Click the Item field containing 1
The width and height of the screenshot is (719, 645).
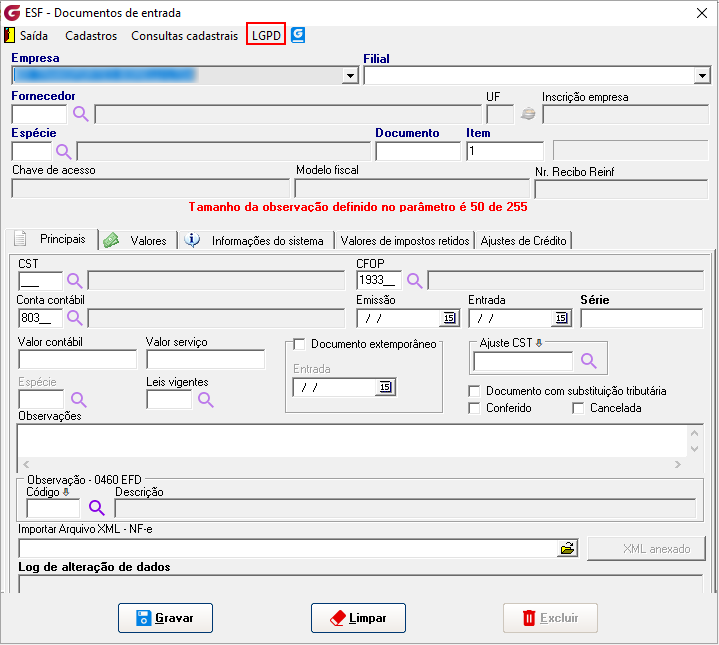[x=505, y=151]
